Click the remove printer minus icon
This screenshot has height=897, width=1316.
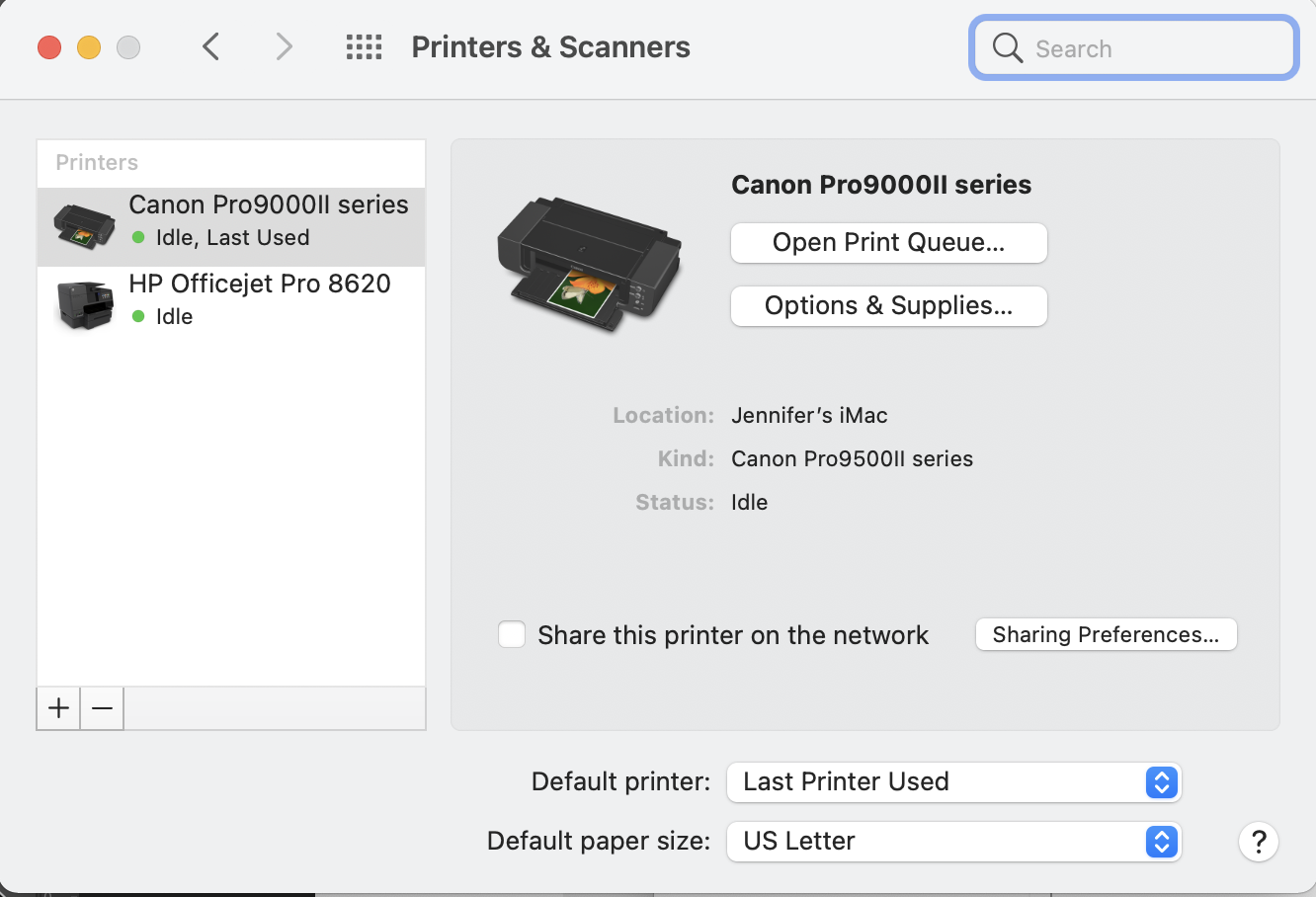click(x=101, y=708)
